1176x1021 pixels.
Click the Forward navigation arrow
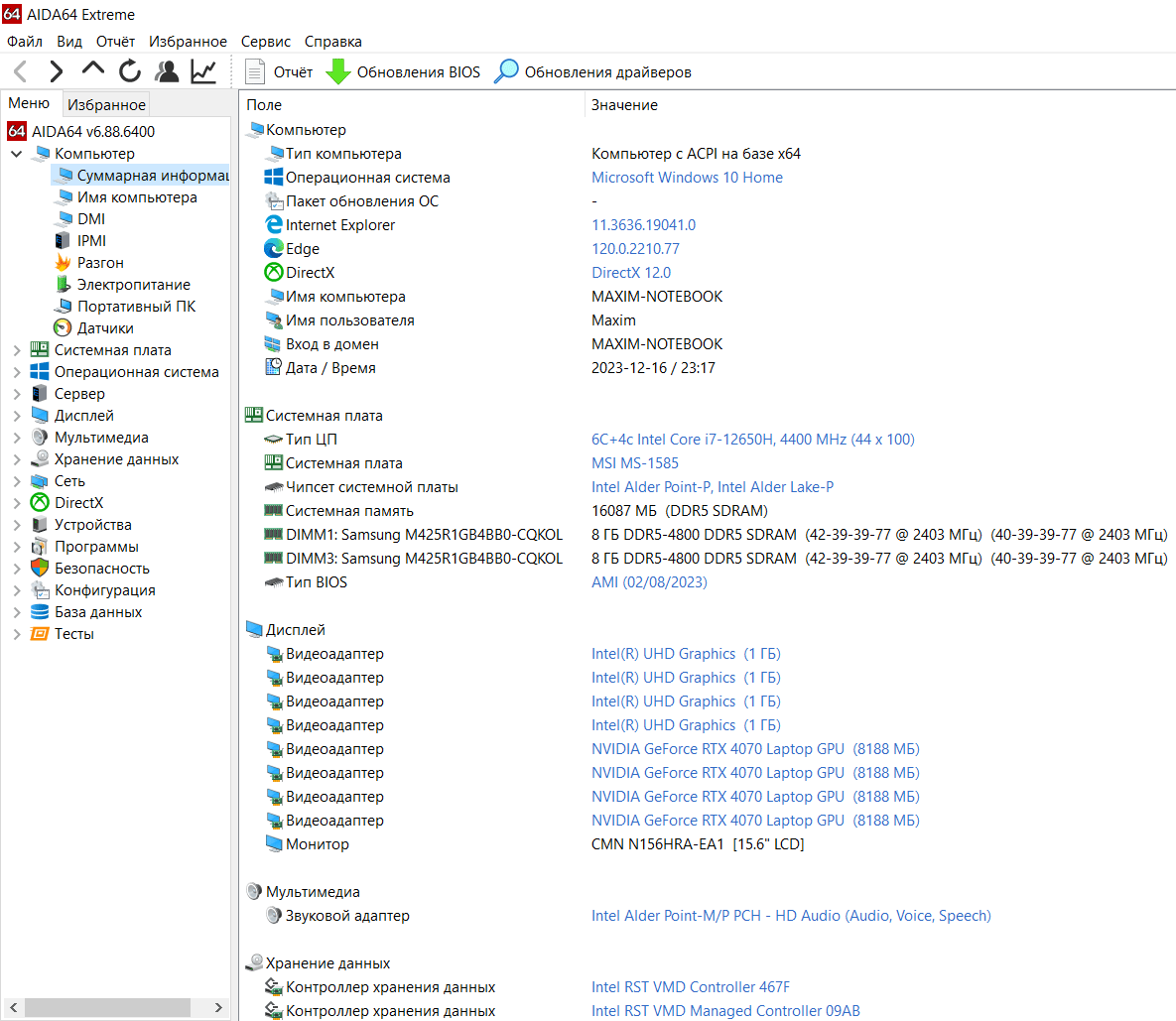point(57,71)
